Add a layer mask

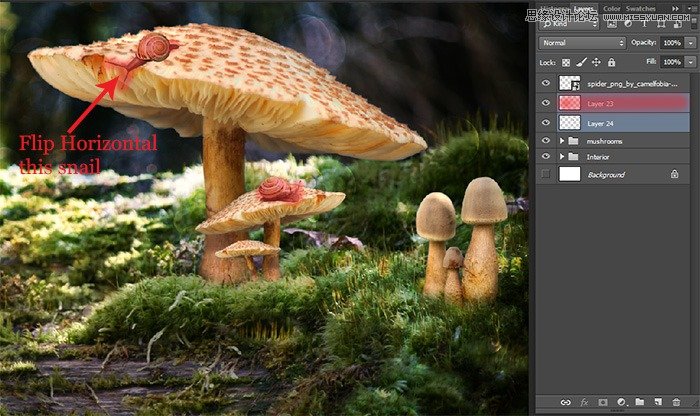603,402
